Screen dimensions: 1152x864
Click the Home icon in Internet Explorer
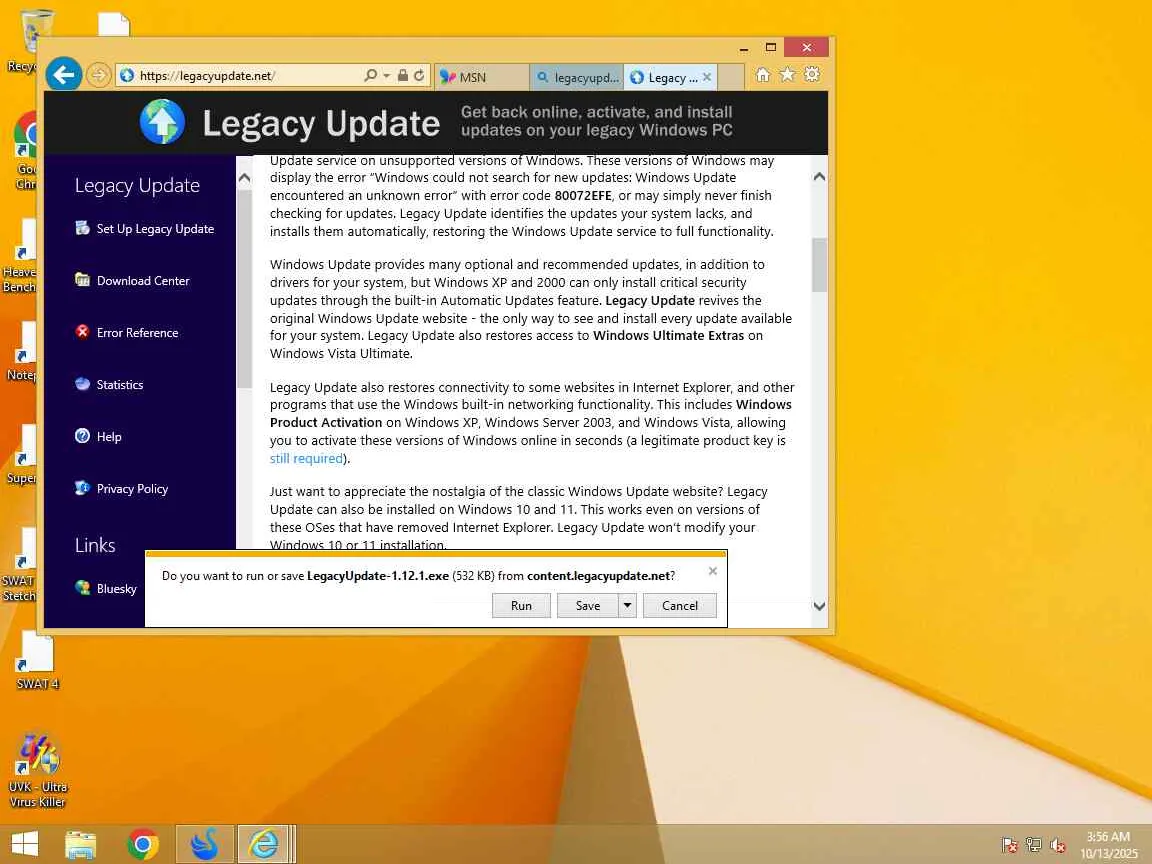(x=763, y=75)
